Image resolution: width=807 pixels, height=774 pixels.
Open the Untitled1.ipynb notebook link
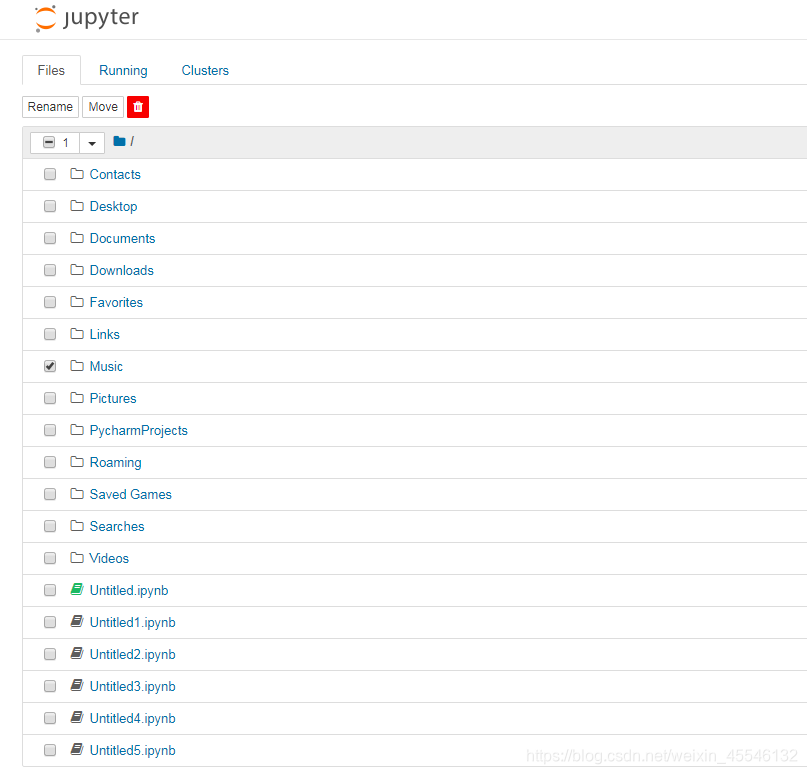(132, 623)
